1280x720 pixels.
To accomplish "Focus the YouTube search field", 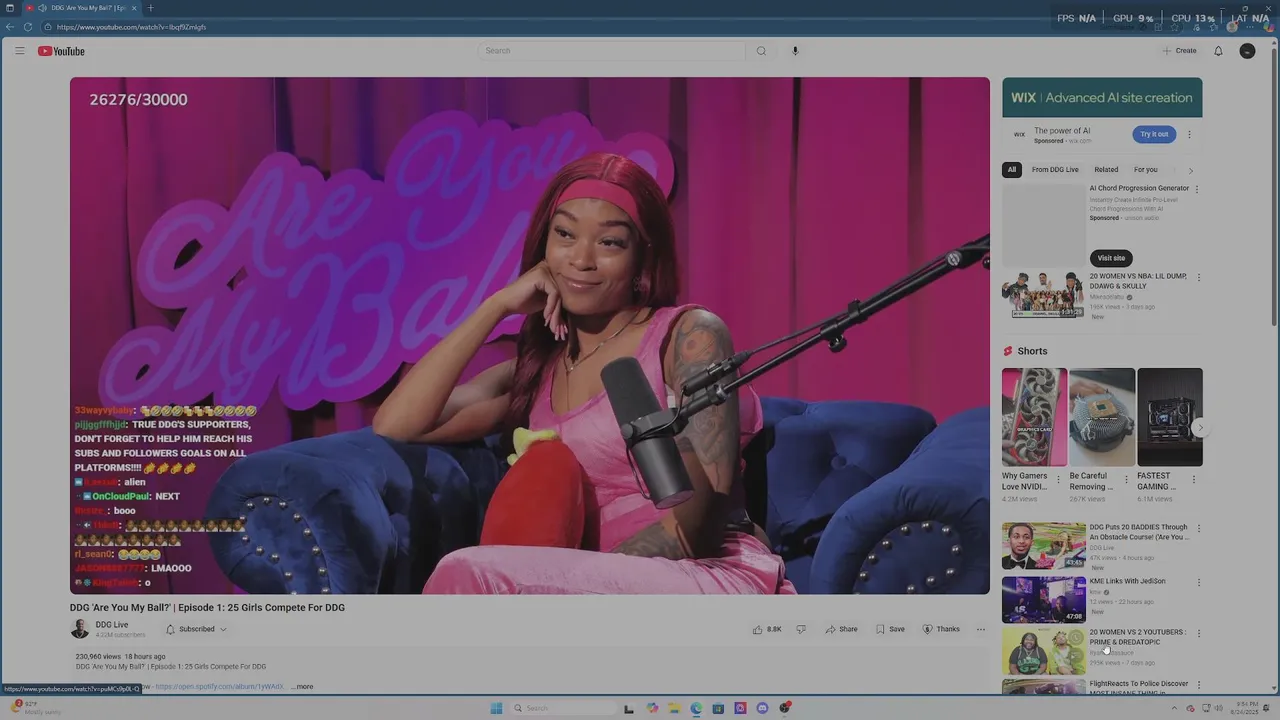I will click(612, 51).
